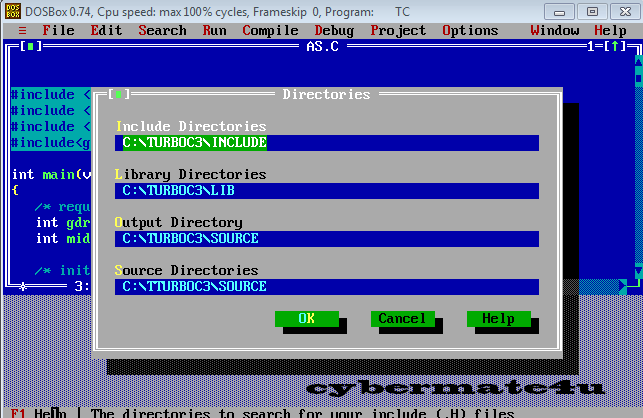Click the window number 1 indicator

tap(591, 46)
